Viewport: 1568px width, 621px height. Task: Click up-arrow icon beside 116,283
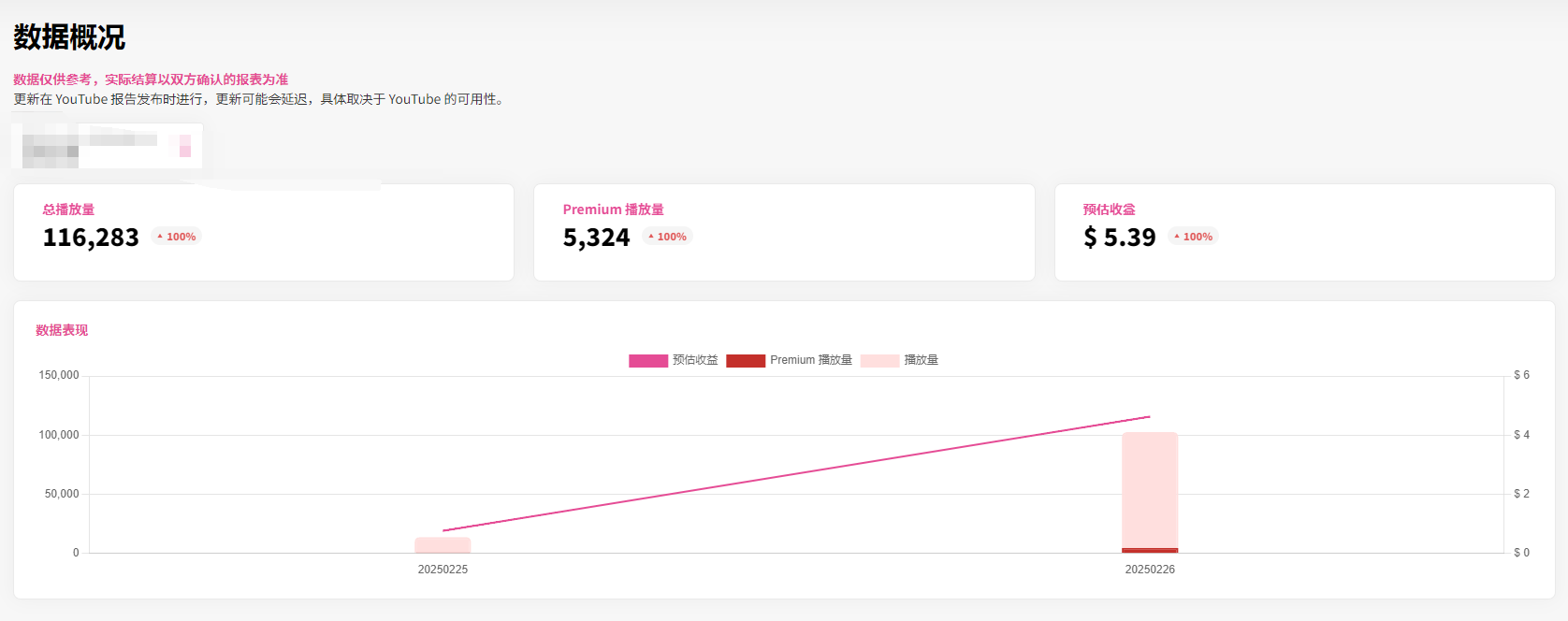coord(160,237)
